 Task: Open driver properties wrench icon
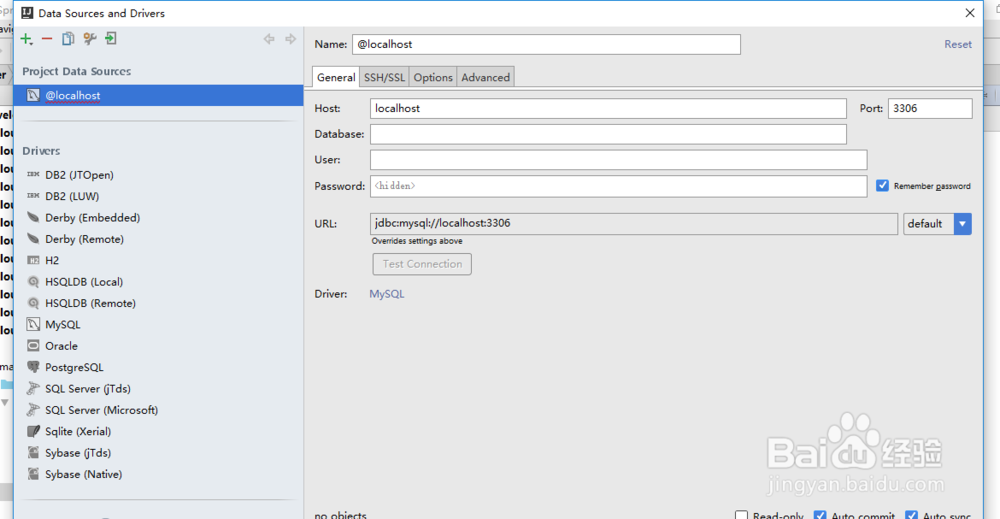tap(90, 39)
